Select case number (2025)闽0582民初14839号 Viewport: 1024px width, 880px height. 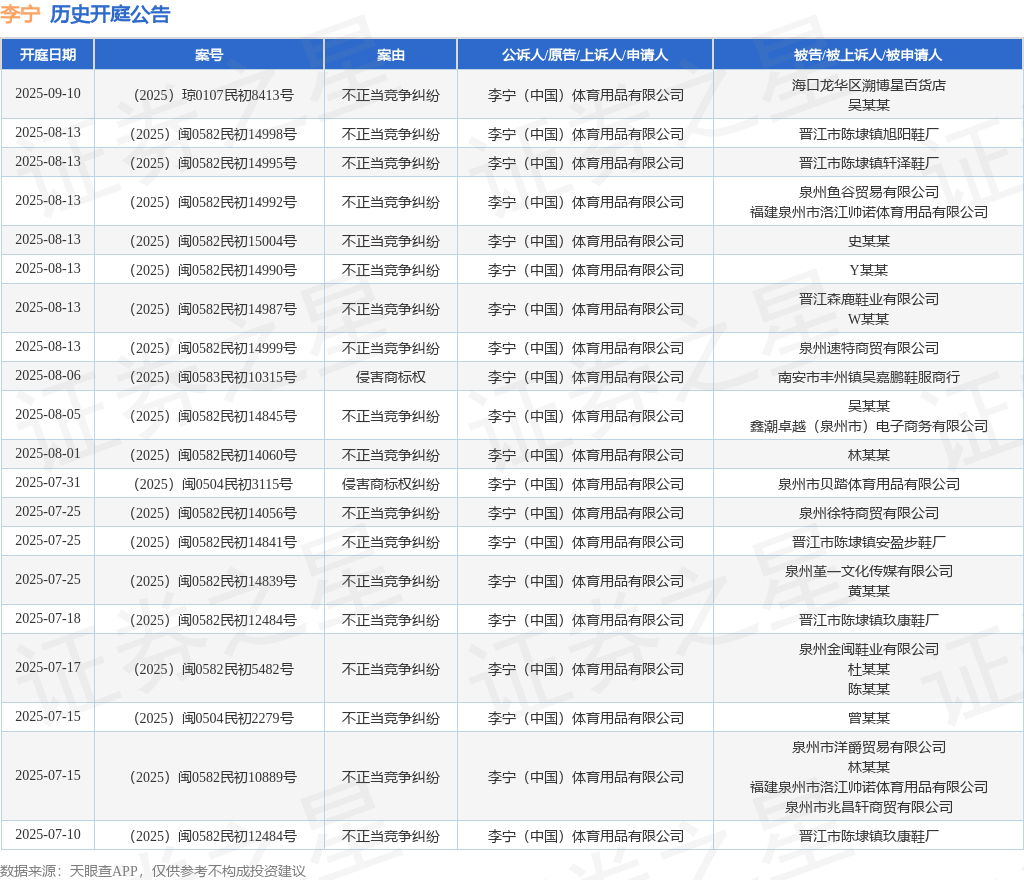click(213, 581)
